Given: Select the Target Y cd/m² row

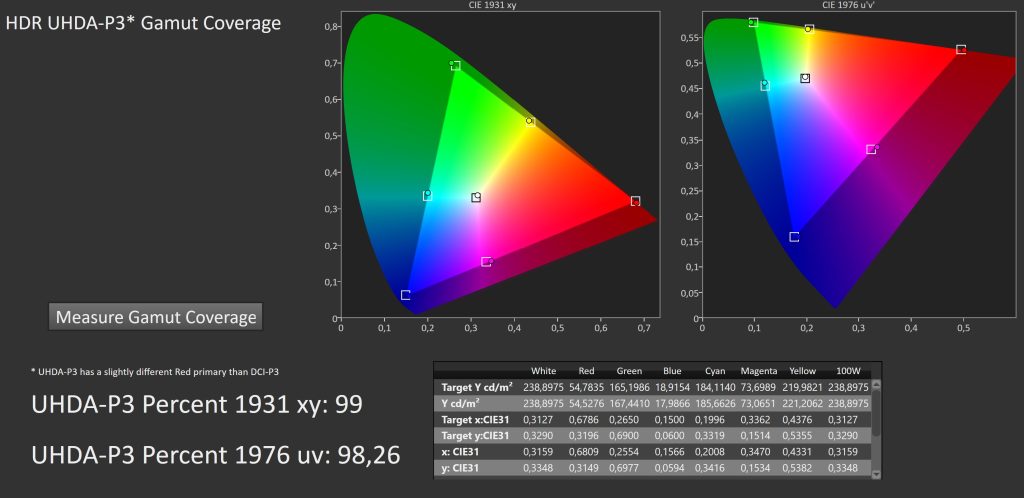Looking at the screenshot, I should pos(477,386).
